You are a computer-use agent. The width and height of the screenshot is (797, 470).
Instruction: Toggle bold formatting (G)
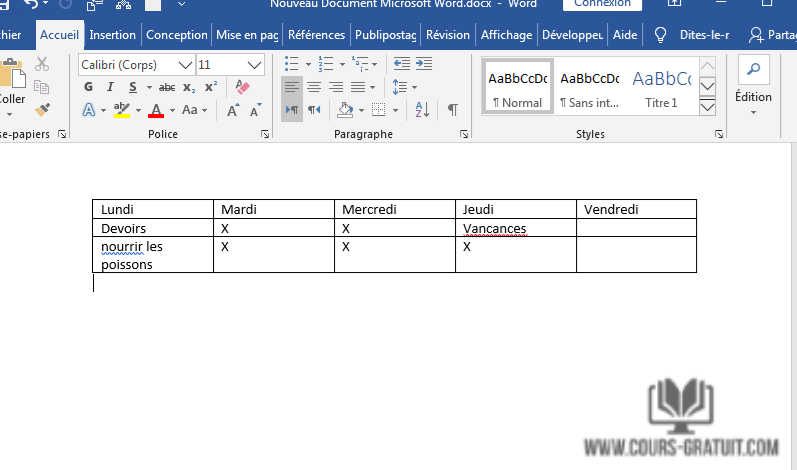89,87
